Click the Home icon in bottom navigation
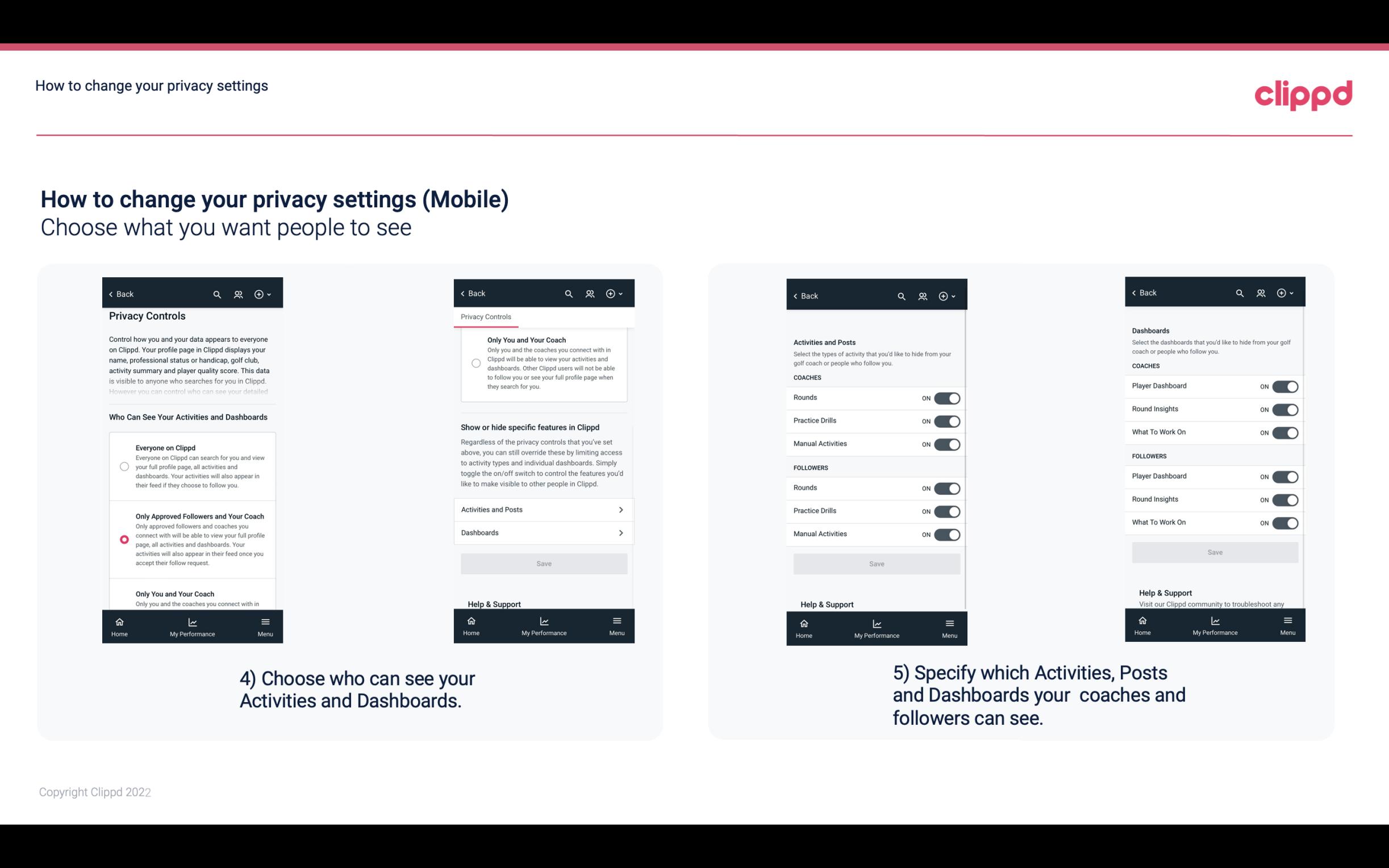Screen dimensions: 1389x868 tap(120, 621)
